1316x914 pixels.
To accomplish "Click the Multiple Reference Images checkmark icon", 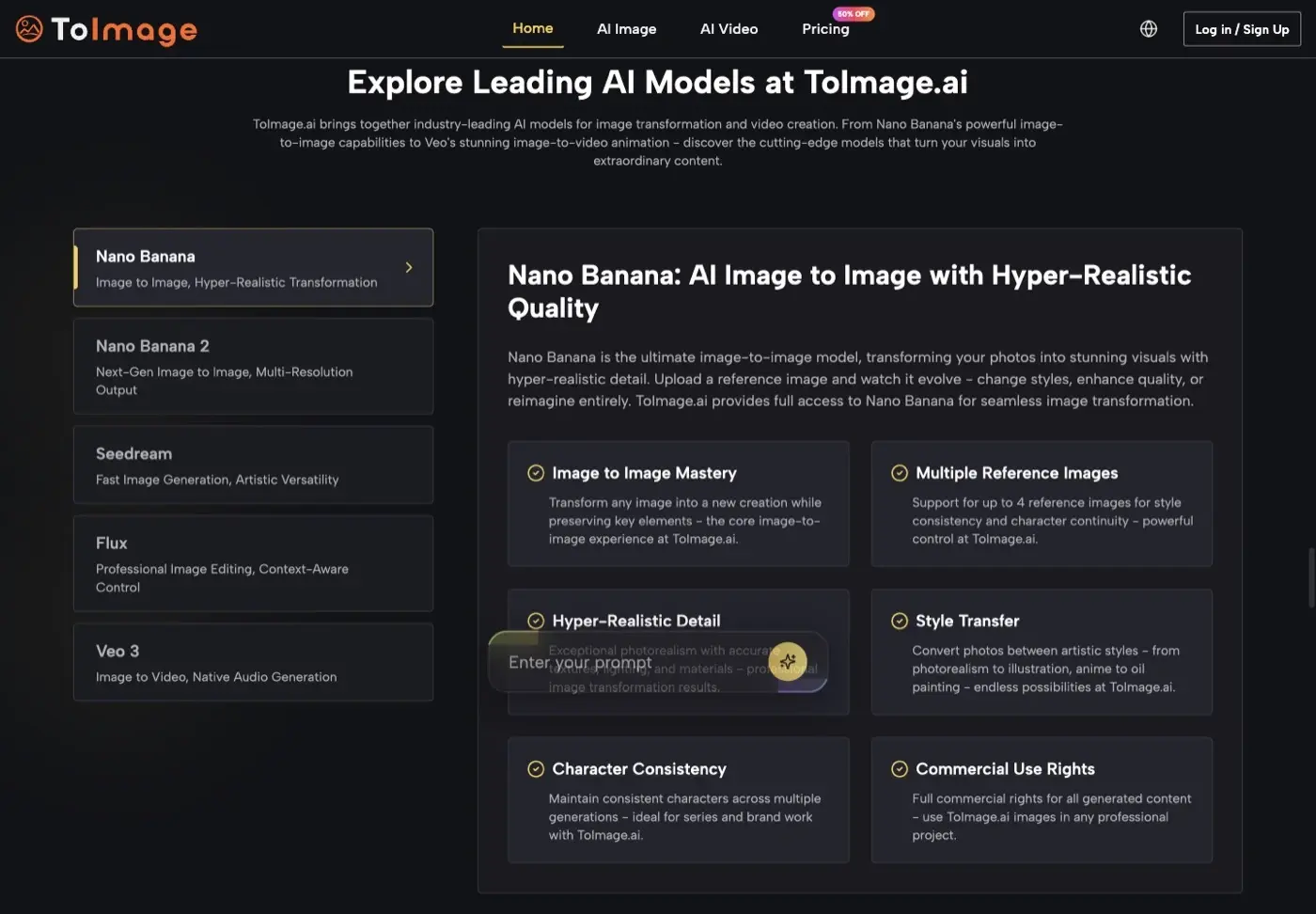I will click(900, 473).
